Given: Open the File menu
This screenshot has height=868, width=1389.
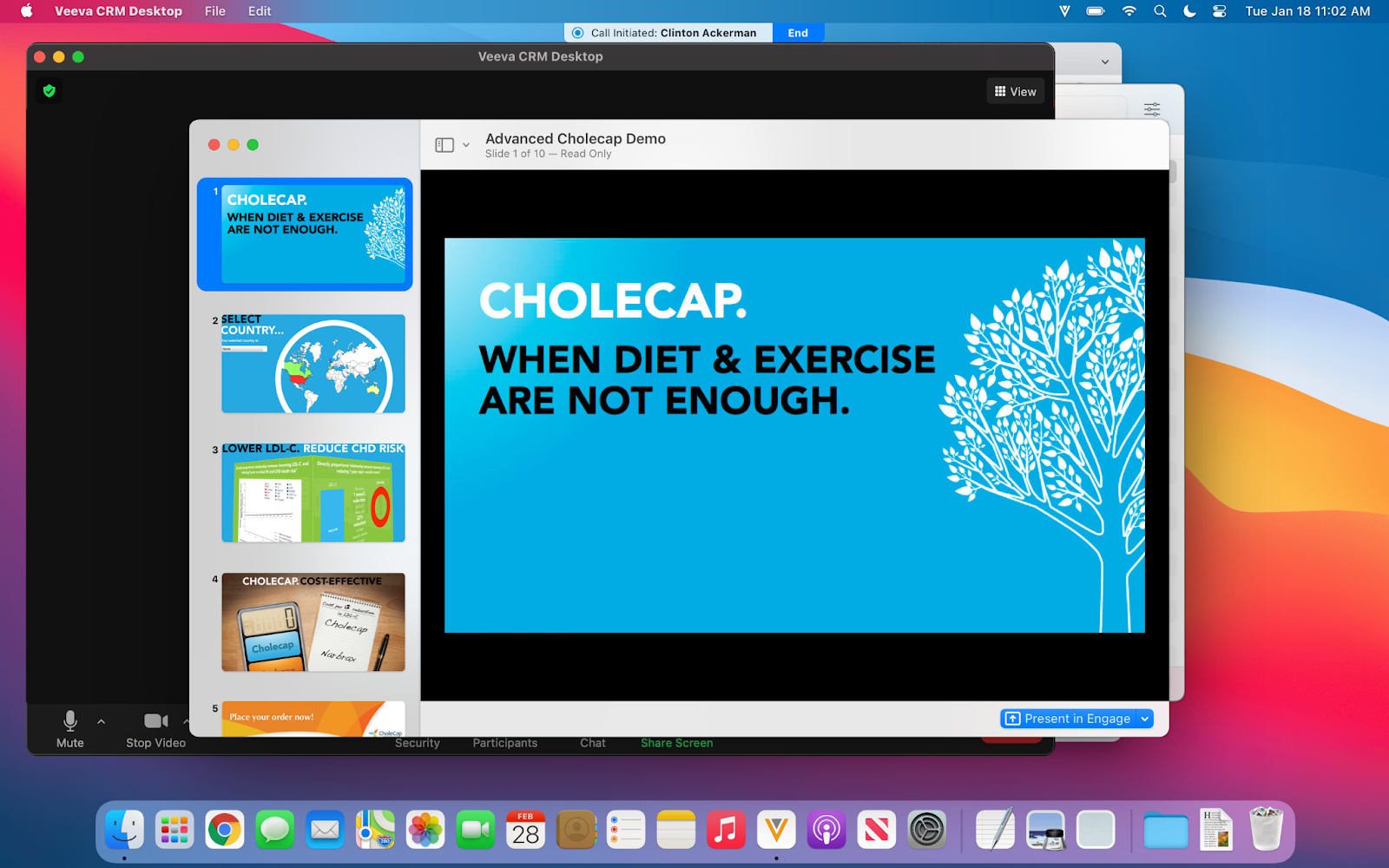Looking at the screenshot, I should (214, 11).
